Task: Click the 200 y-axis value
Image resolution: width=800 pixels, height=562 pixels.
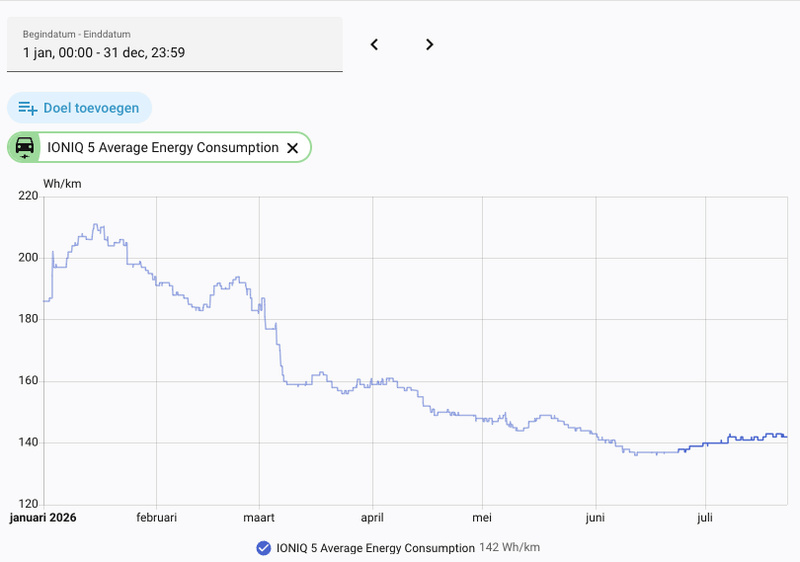Action: [29, 258]
